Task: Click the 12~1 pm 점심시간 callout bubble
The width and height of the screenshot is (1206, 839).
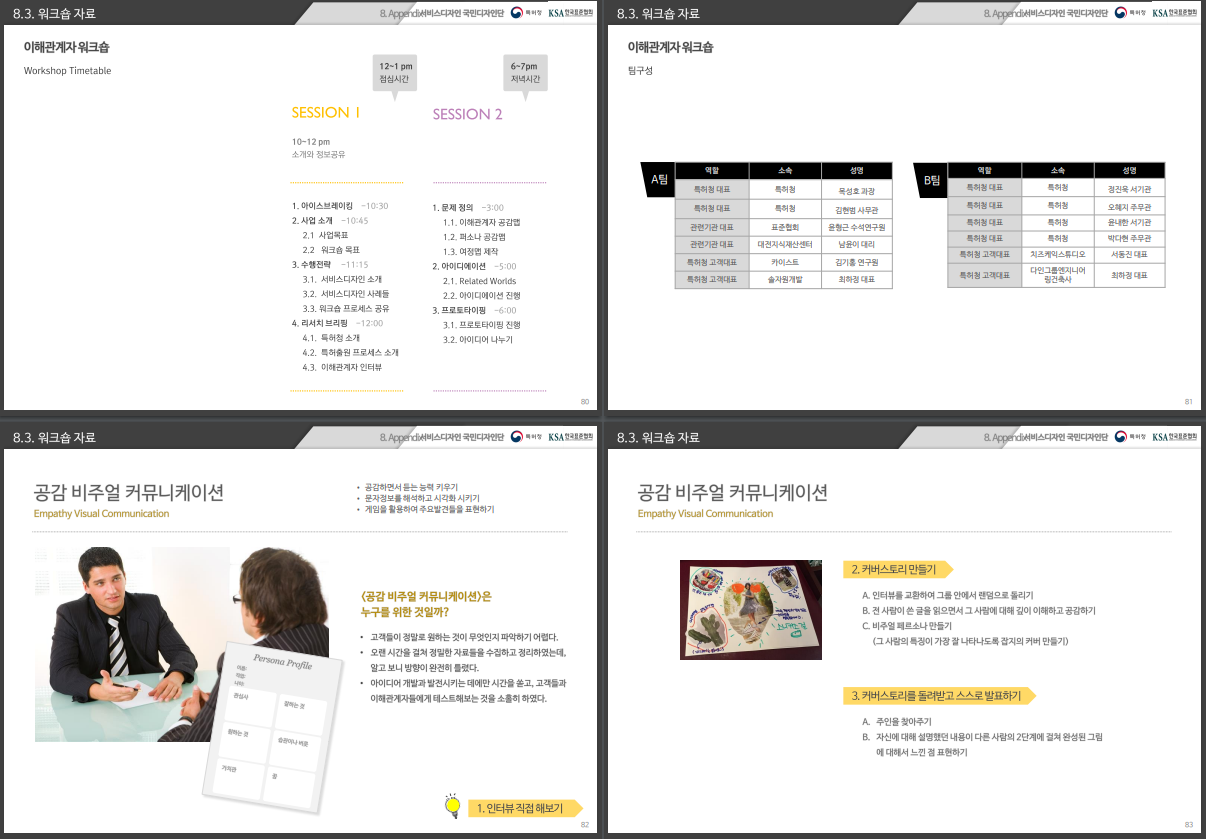Action: click(x=395, y=73)
